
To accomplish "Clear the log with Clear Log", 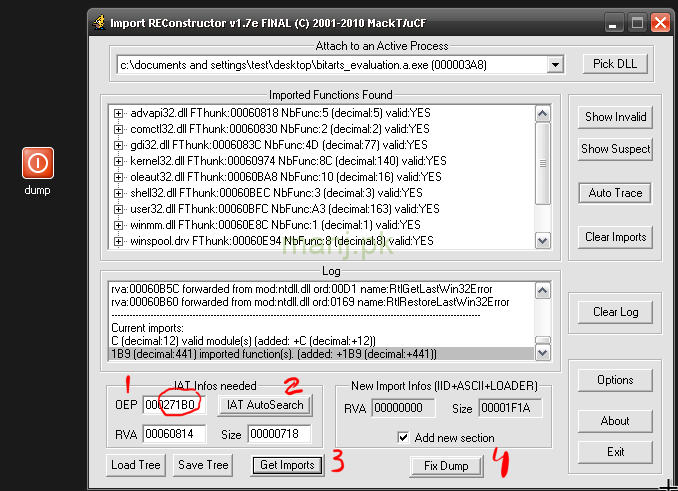I will (615, 312).
